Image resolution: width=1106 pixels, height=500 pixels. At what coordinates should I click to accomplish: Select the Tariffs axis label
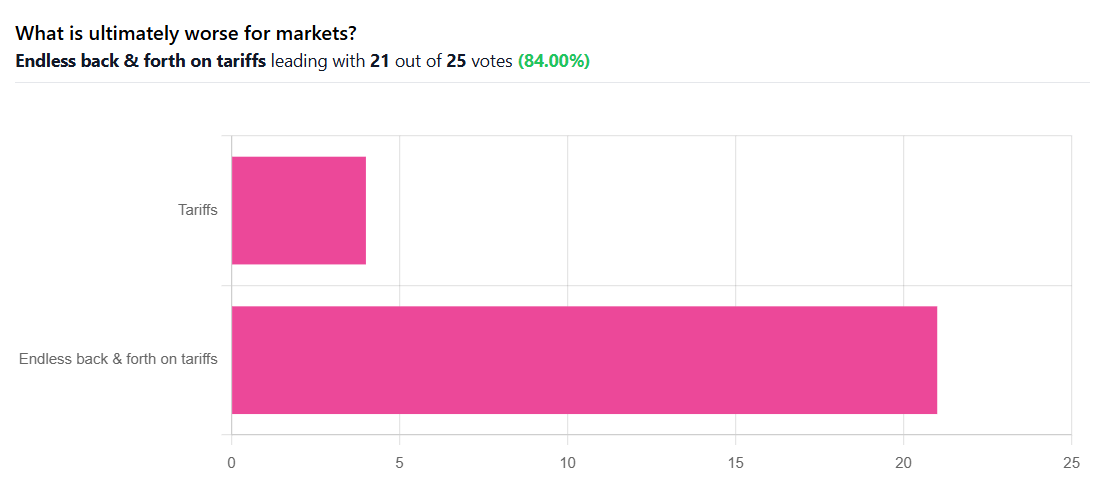click(198, 210)
